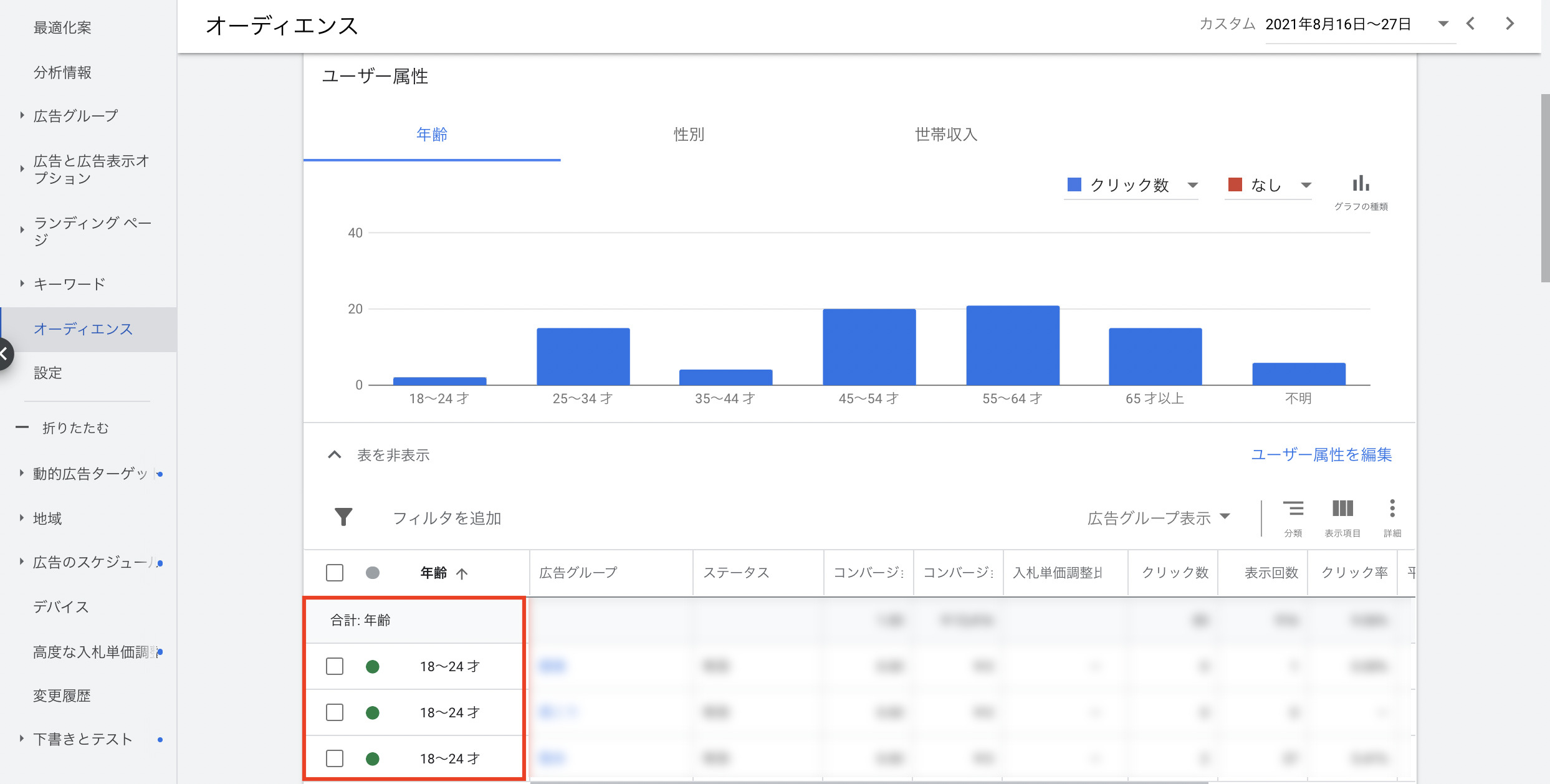1550x784 pixels.
Task: Open the 詳細 three-dot menu icon
Action: (x=1392, y=509)
